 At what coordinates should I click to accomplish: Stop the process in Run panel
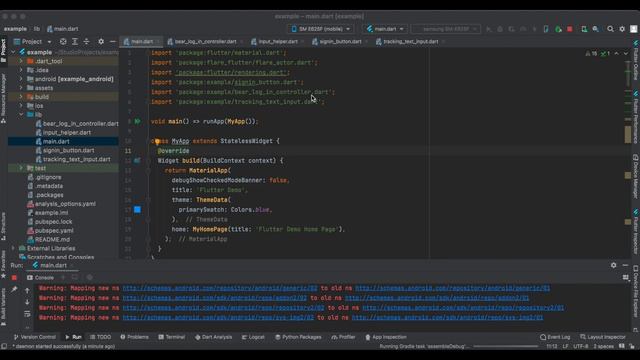[x=14, y=278]
